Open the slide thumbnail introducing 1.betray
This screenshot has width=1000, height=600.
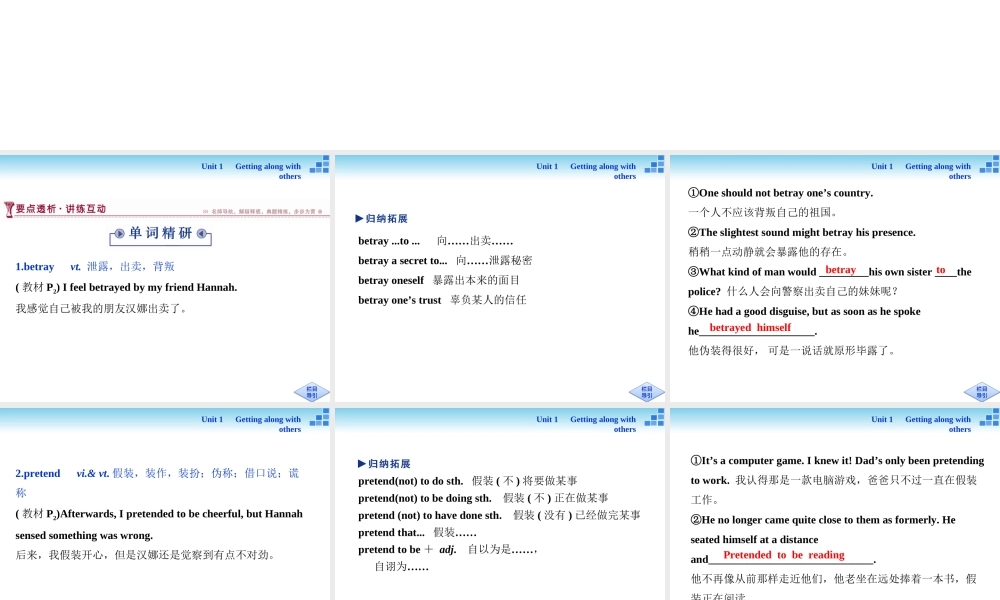165,278
